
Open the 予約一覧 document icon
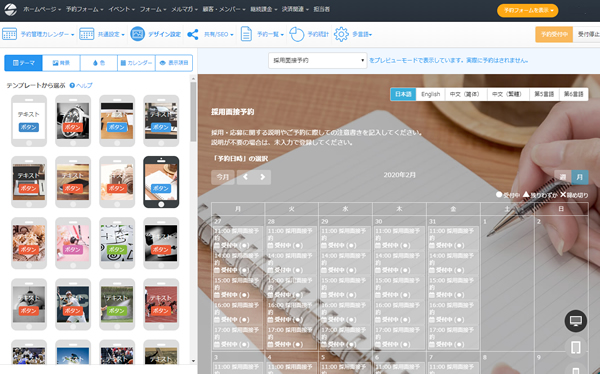click(x=246, y=34)
